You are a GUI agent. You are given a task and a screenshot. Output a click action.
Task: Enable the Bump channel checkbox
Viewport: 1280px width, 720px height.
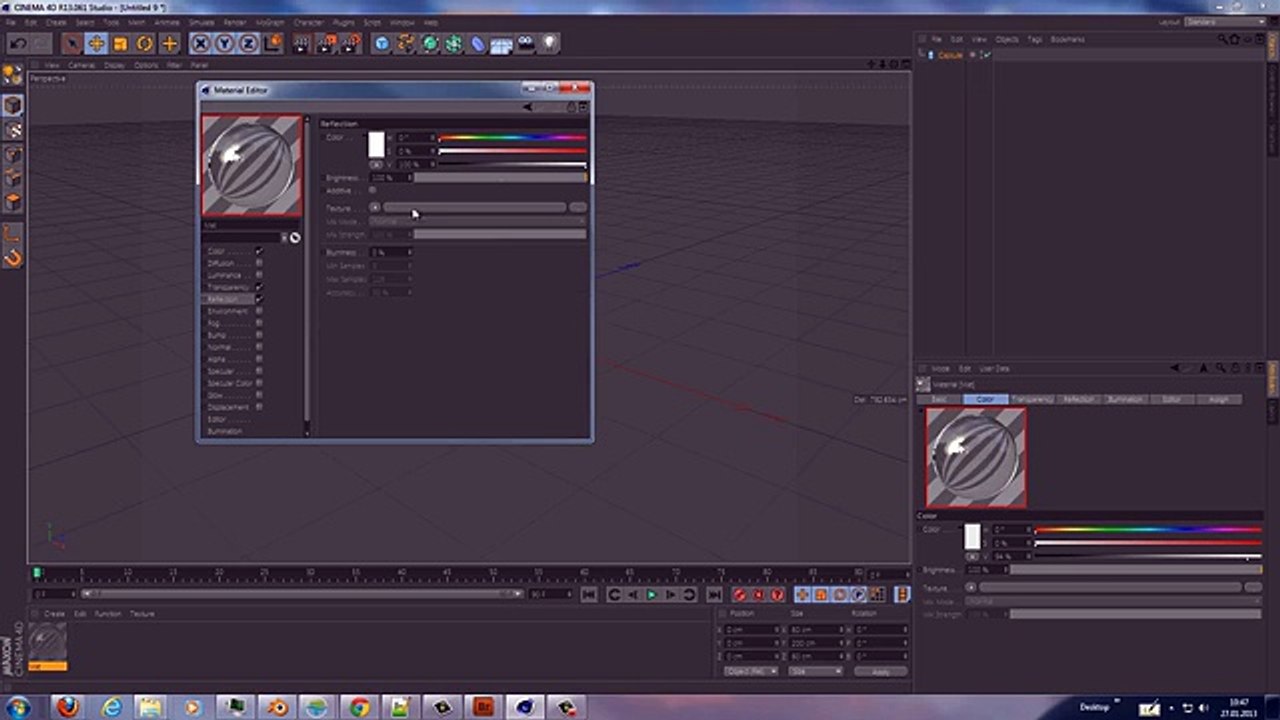(259, 335)
